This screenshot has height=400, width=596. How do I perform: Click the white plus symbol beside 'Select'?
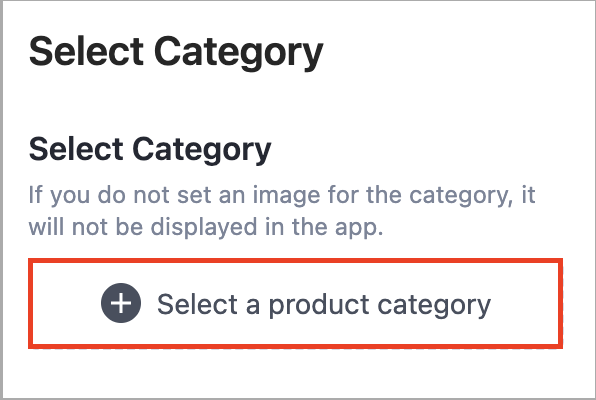[x=121, y=303]
